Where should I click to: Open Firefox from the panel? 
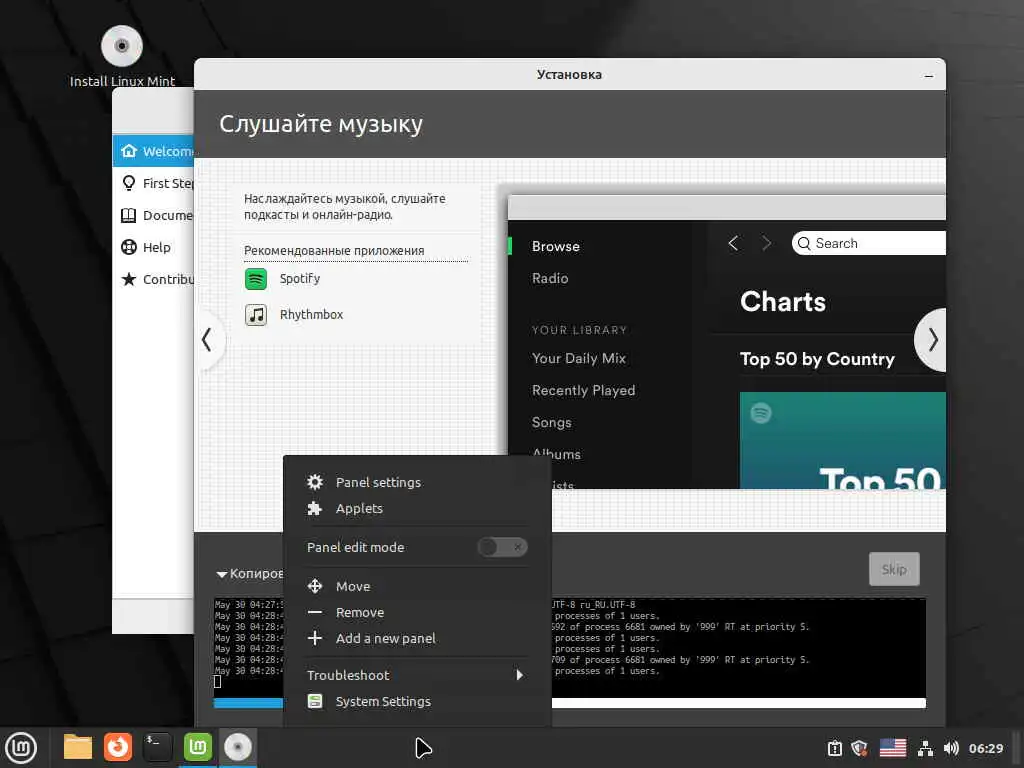pyautogui.click(x=118, y=747)
